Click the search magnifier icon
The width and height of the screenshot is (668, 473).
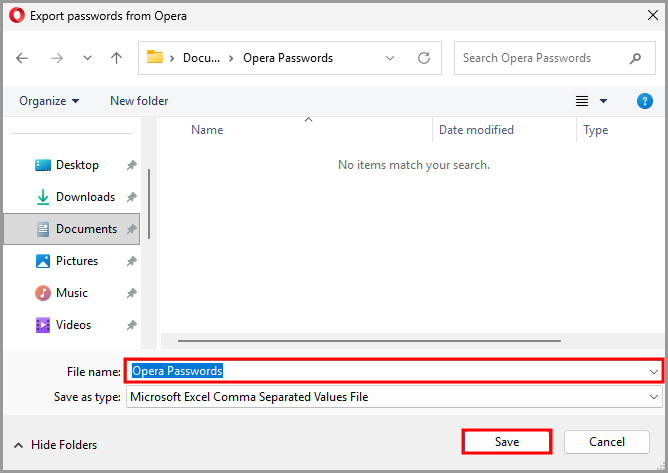tap(635, 58)
